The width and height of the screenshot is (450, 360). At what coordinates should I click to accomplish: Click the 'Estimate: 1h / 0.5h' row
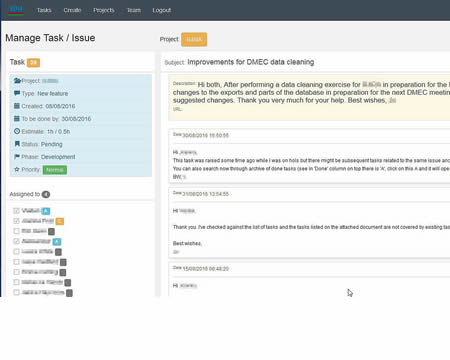[80, 132]
